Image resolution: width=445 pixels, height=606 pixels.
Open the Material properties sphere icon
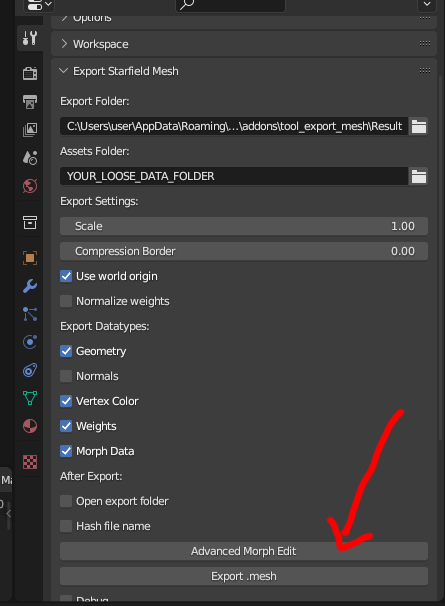point(30,426)
